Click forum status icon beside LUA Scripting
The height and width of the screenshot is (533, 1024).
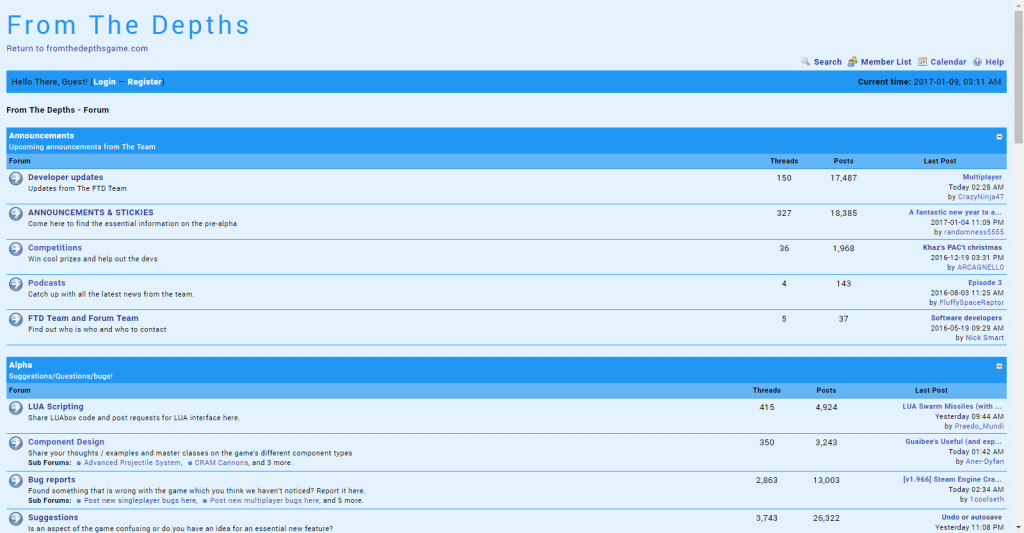(x=16, y=408)
